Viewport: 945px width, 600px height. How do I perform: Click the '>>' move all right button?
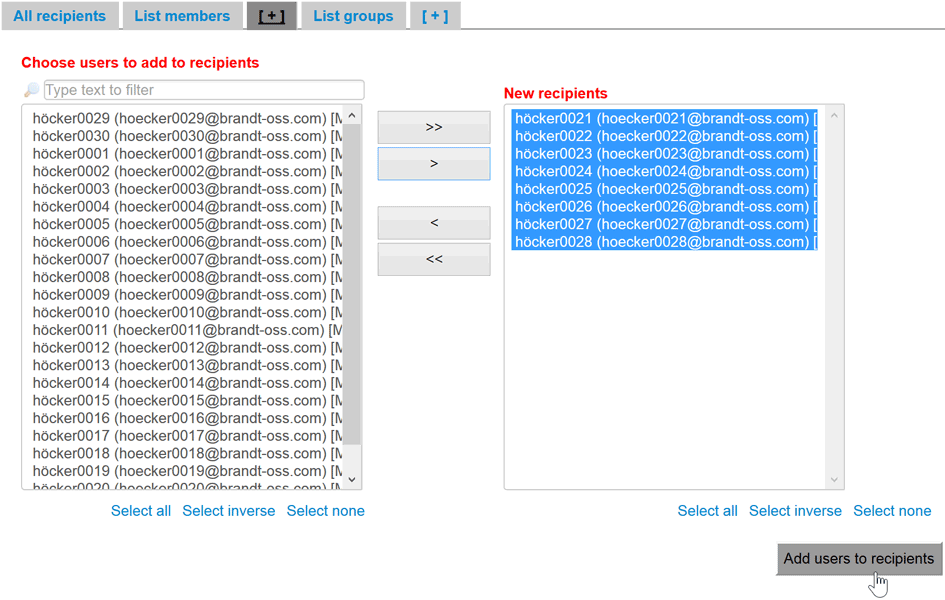(x=433, y=127)
